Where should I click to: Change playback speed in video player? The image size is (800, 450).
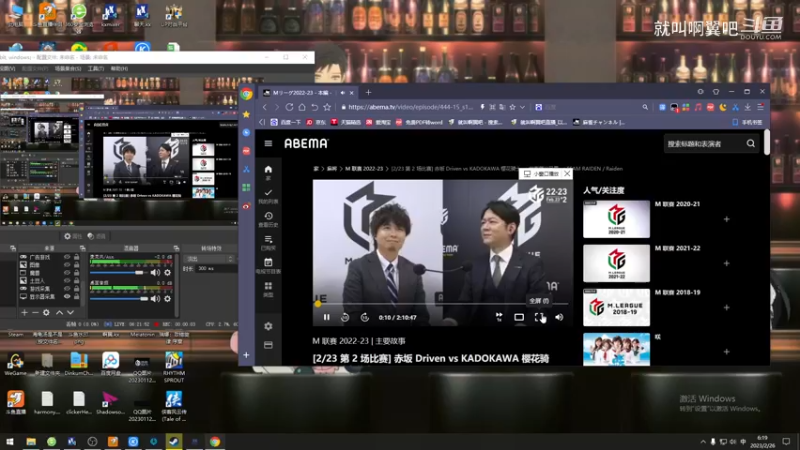pyautogui.click(x=499, y=317)
